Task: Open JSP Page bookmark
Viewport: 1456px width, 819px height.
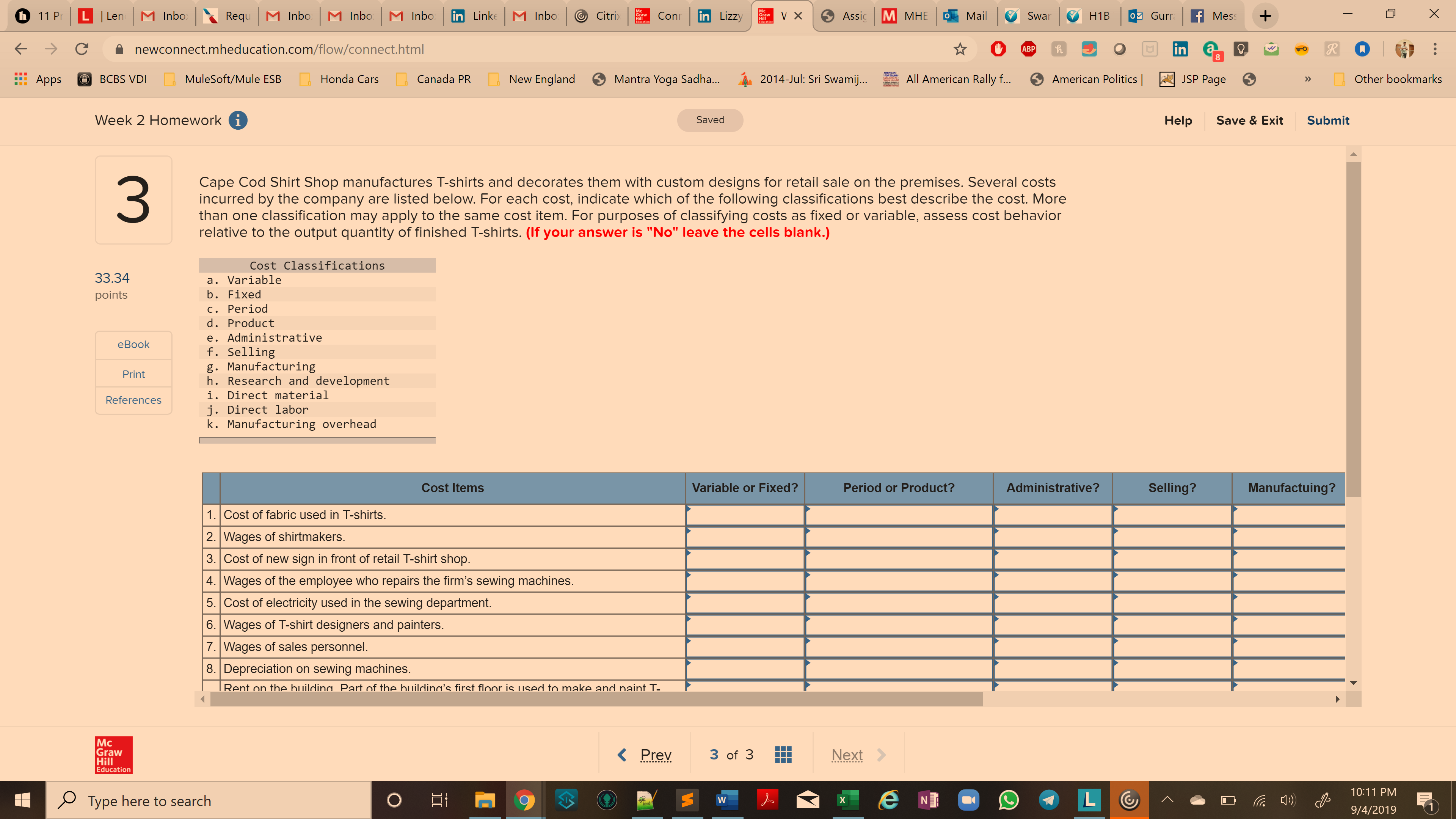Action: coord(1192,79)
